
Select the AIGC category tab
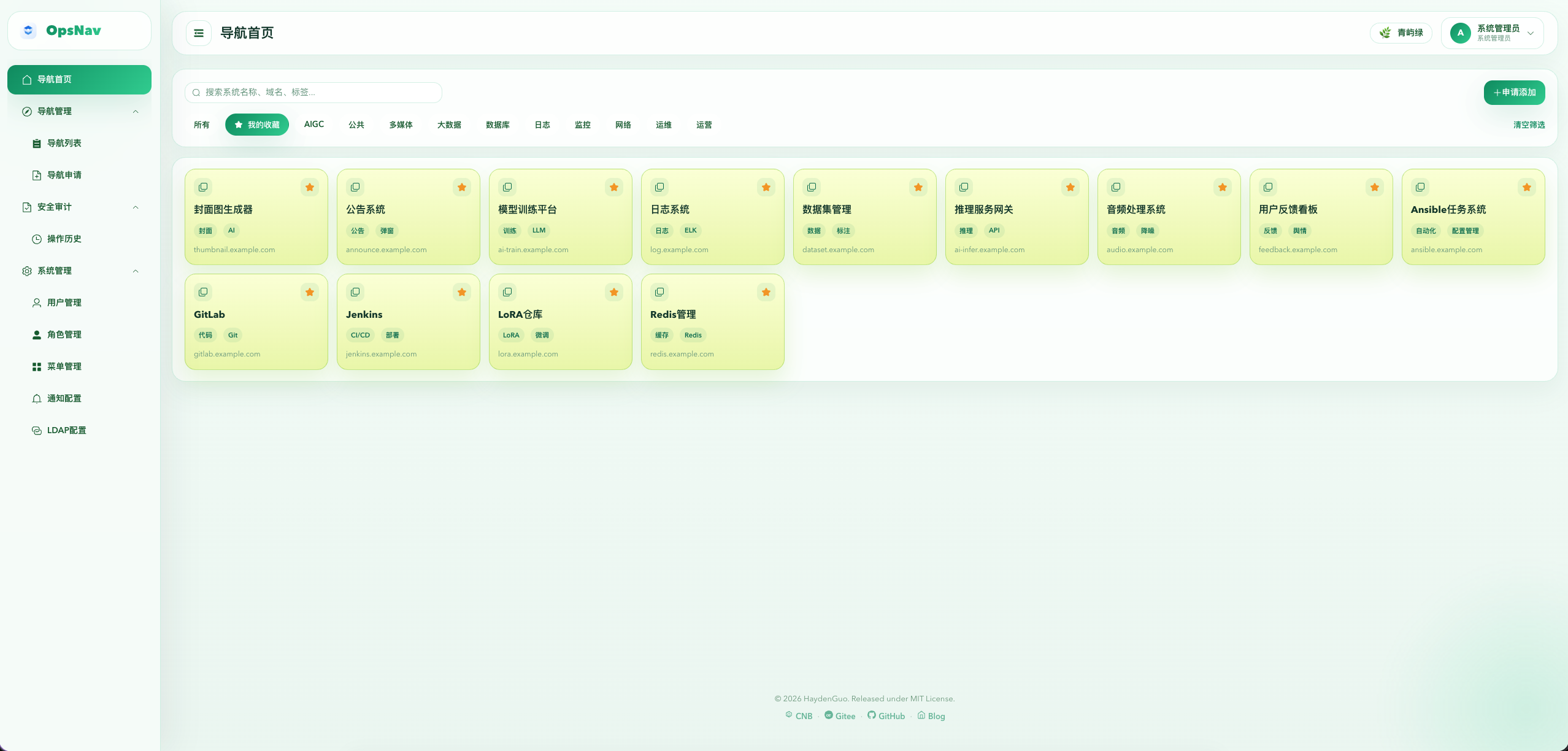314,125
